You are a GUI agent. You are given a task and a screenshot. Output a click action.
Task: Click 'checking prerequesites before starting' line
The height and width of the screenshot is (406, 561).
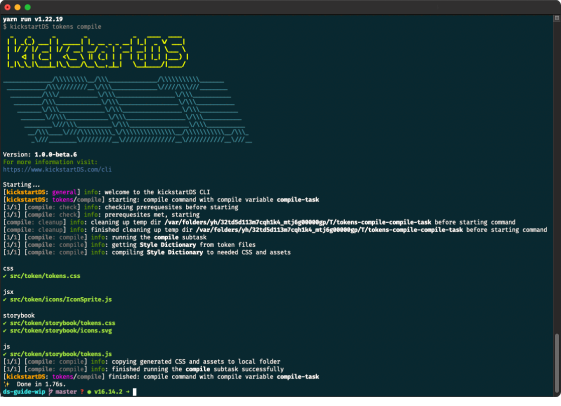[121, 207]
